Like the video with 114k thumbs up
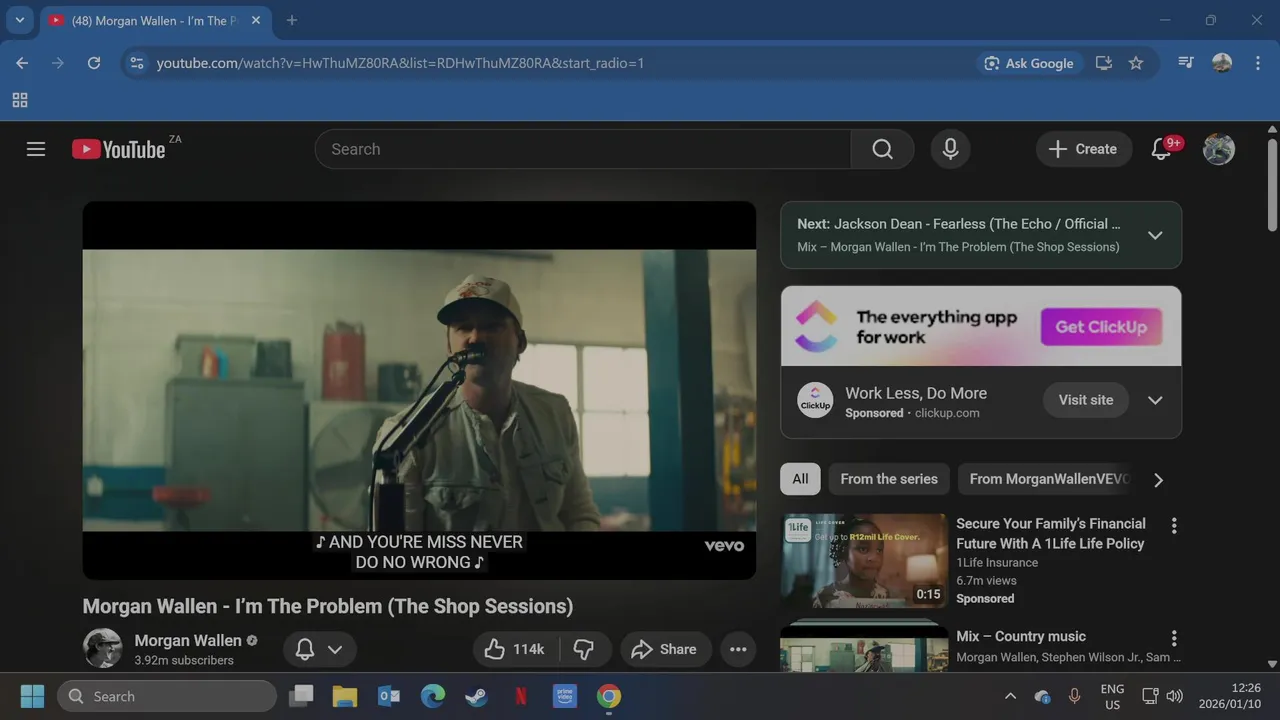Viewport: 1280px width, 720px height. pyautogui.click(x=516, y=649)
